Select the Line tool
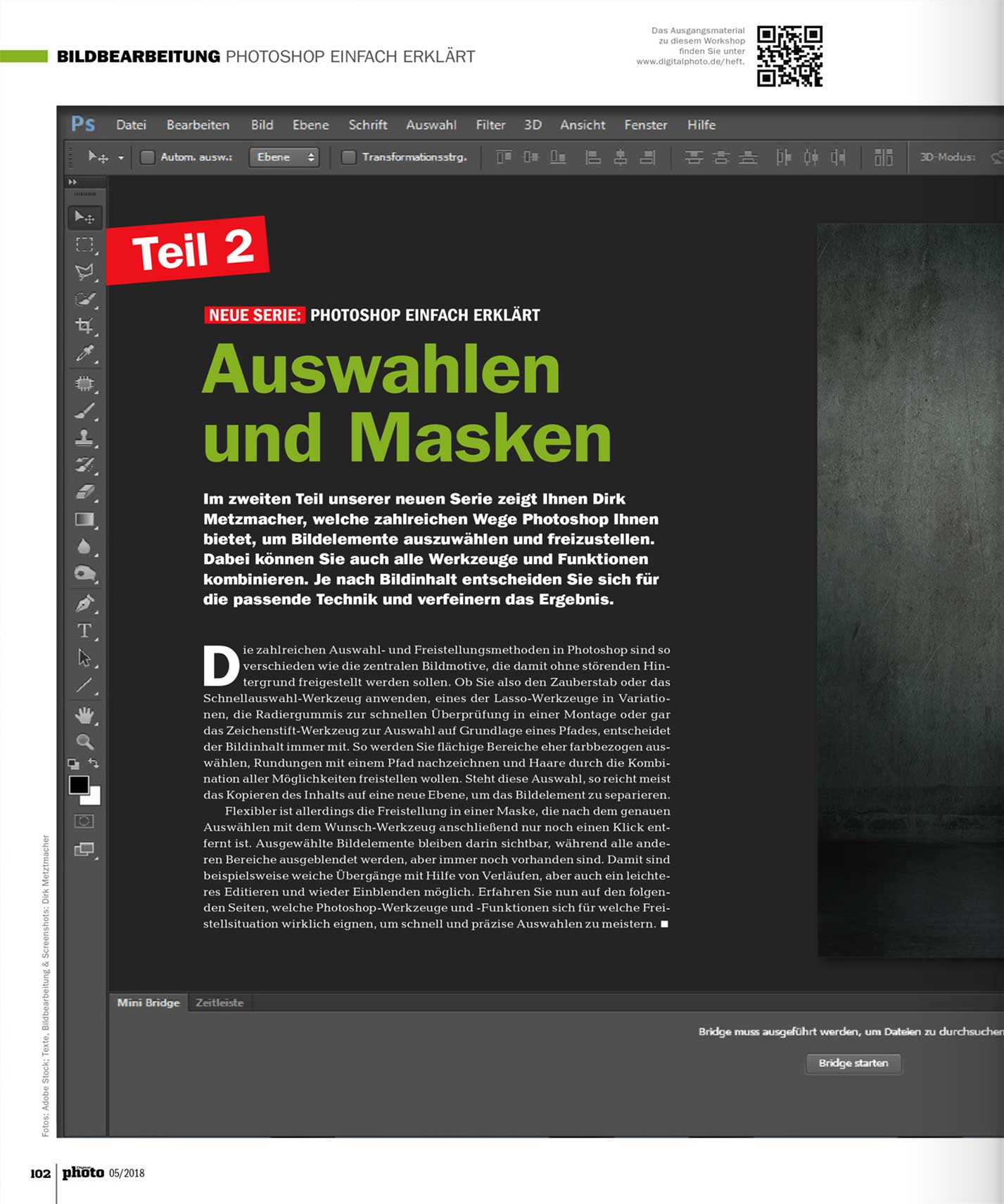The image size is (1004, 1204). click(84, 686)
